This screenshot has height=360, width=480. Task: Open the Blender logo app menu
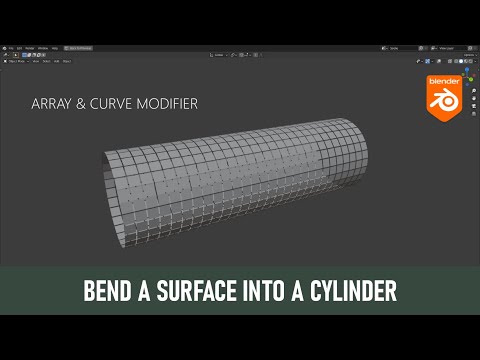click(x=5, y=48)
